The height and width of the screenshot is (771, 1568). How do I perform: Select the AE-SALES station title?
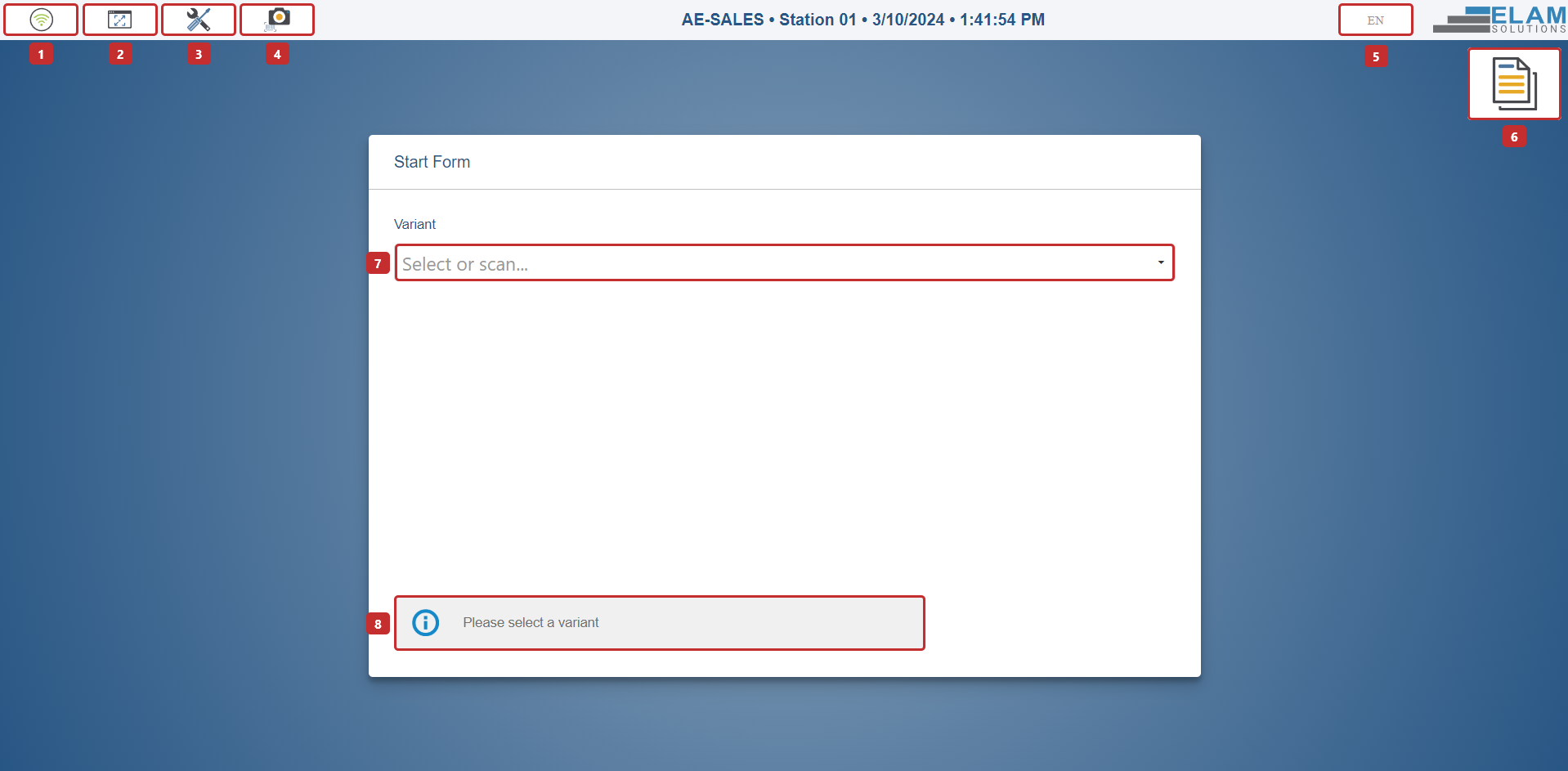pyautogui.click(x=723, y=19)
